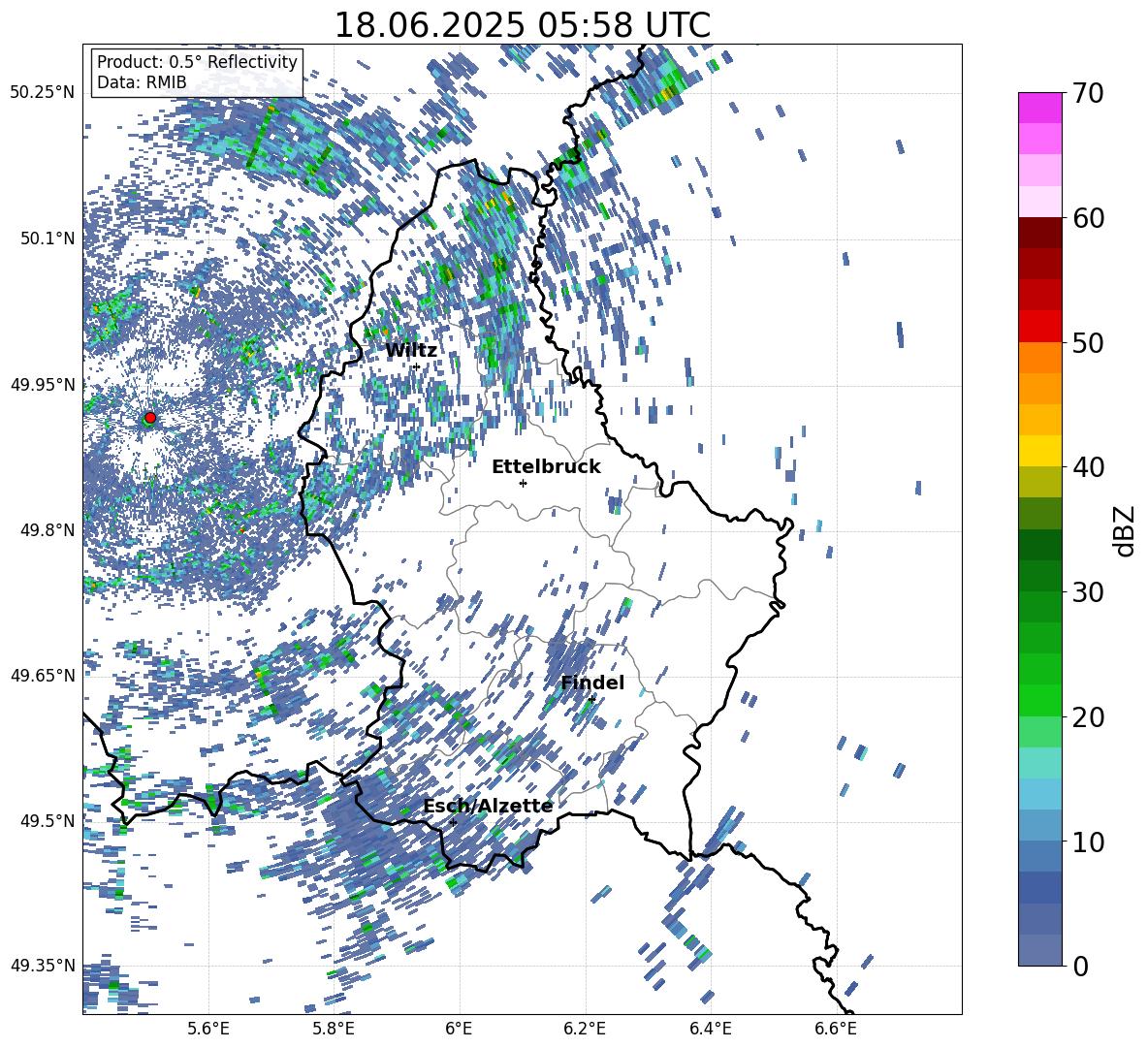Click the 50.25°N latitude label

tap(43, 92)
